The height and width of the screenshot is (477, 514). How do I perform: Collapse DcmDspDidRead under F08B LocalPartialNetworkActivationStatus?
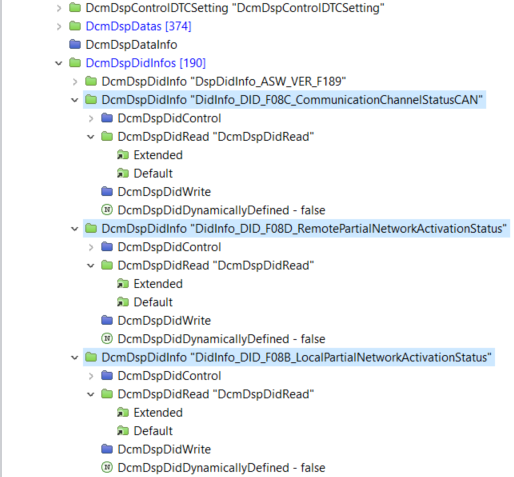click(91, 394)
